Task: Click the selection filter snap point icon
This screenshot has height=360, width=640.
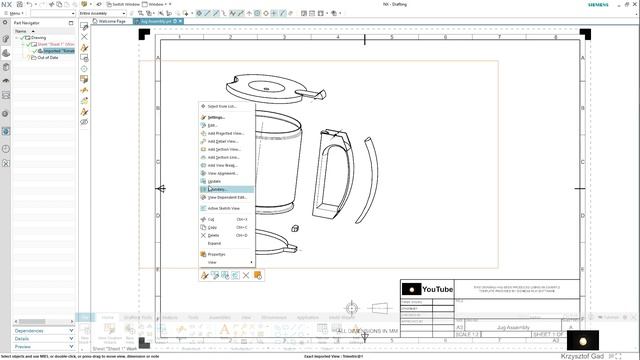Action: tap(199, 13)
